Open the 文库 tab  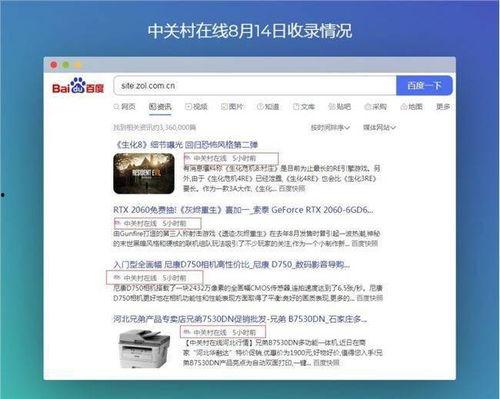(304, 107)
